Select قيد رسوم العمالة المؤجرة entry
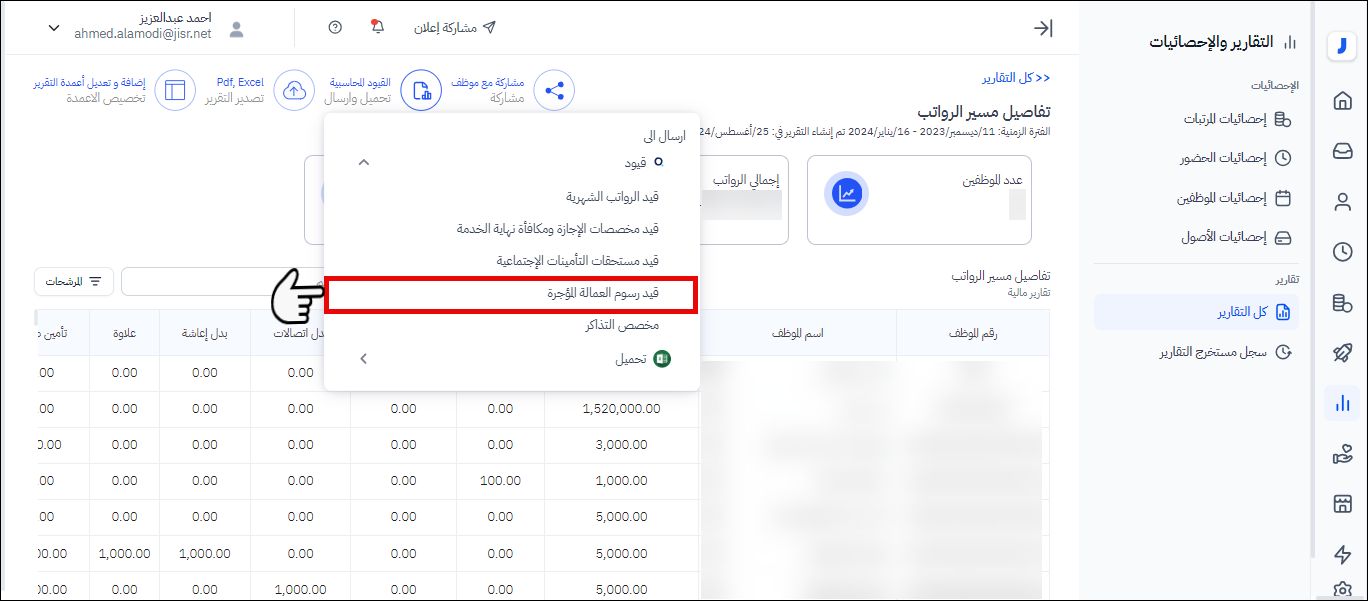This screenshot has height=601, width=1368. pos(510,294)
